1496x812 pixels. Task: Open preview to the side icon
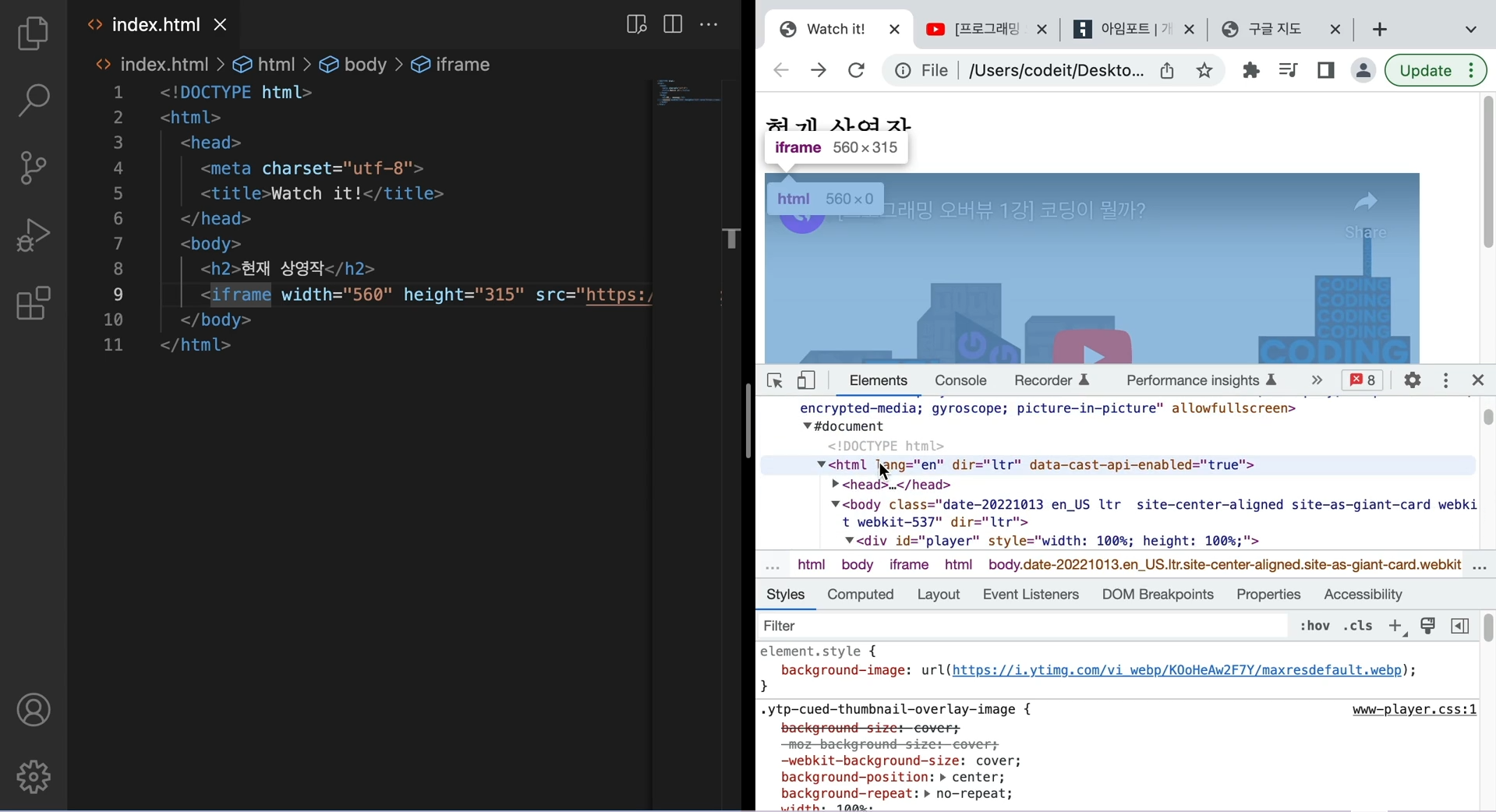[636, 25]
